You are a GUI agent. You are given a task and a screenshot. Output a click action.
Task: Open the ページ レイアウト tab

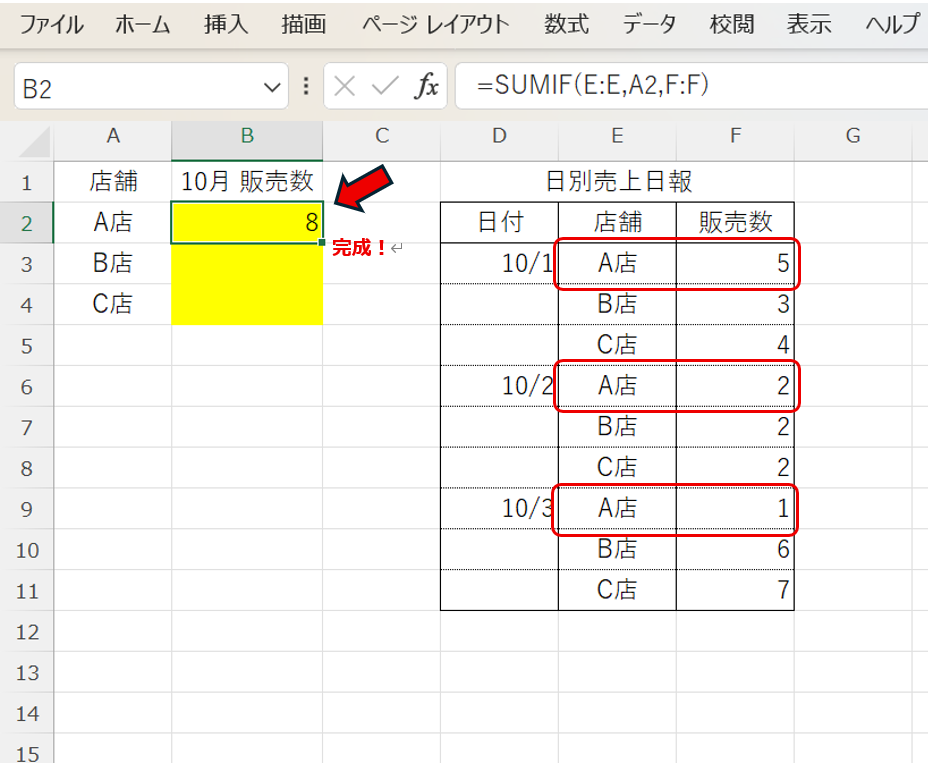pos(435,25)
